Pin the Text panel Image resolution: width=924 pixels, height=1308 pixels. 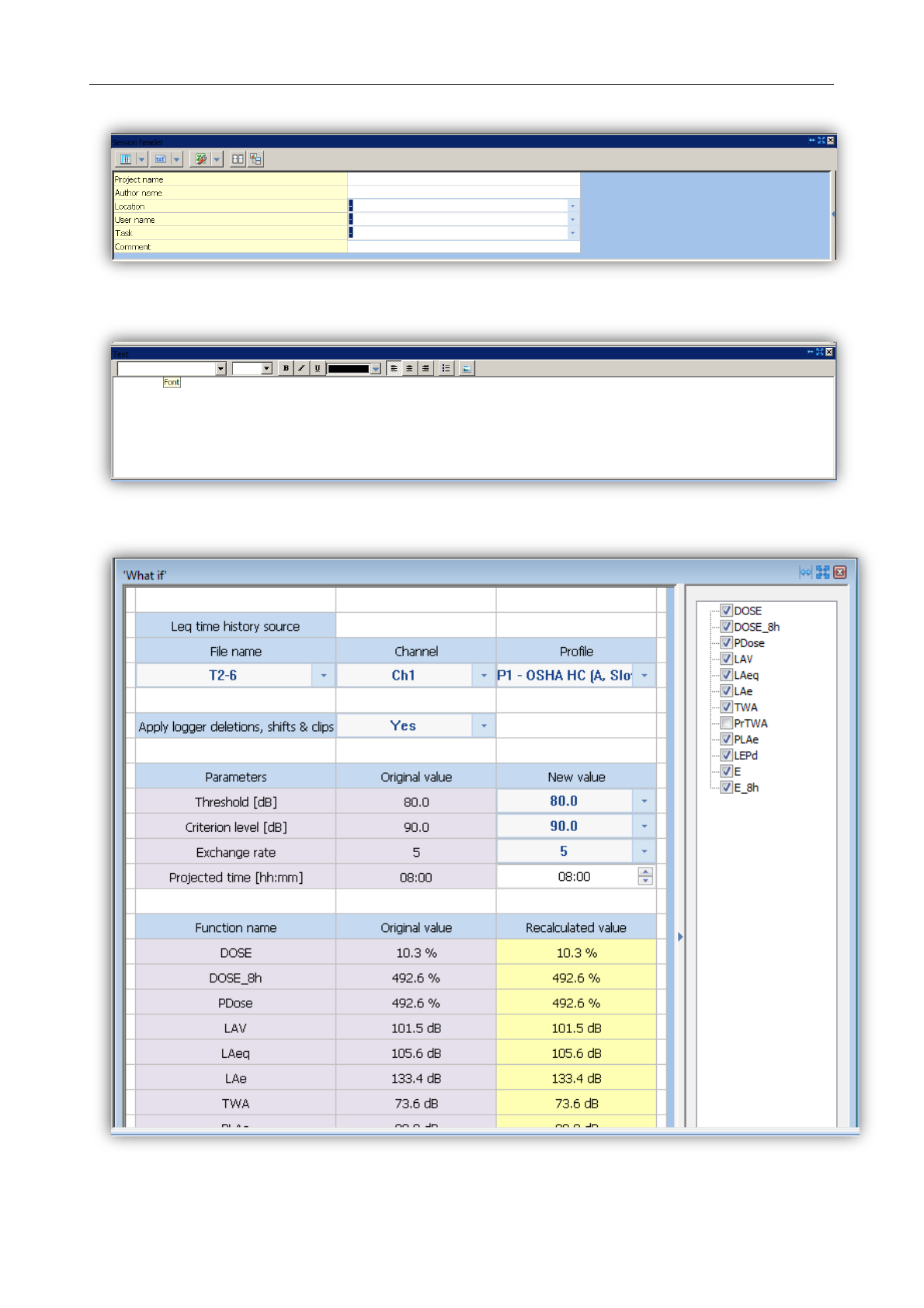(811, 352)
